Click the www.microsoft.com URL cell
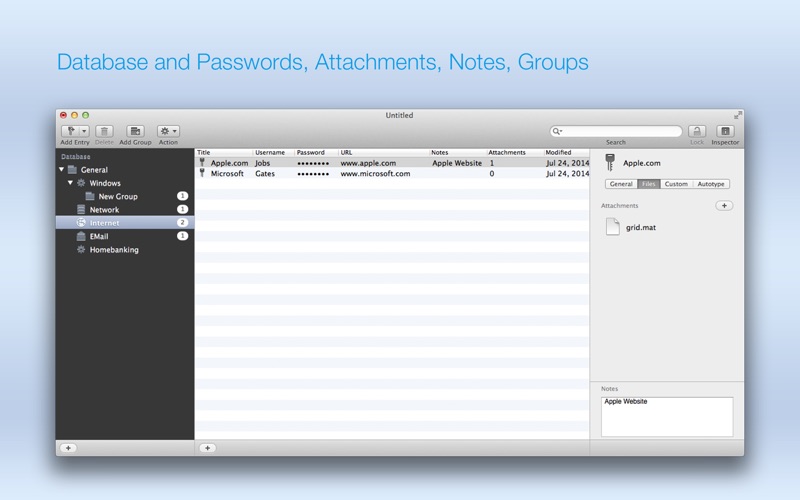The image size is (800, 500). point(375,173)
